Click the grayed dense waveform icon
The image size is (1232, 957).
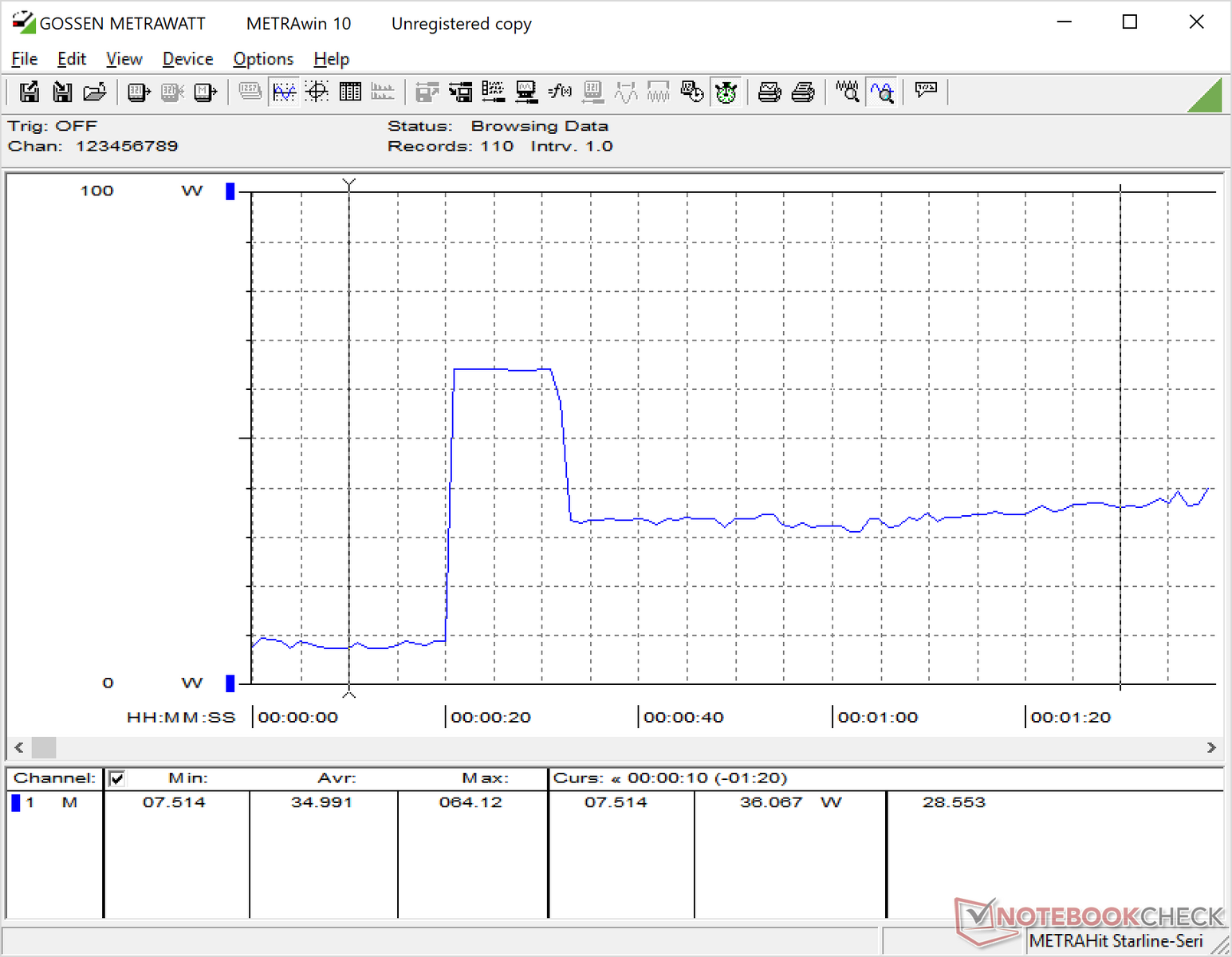659,93
